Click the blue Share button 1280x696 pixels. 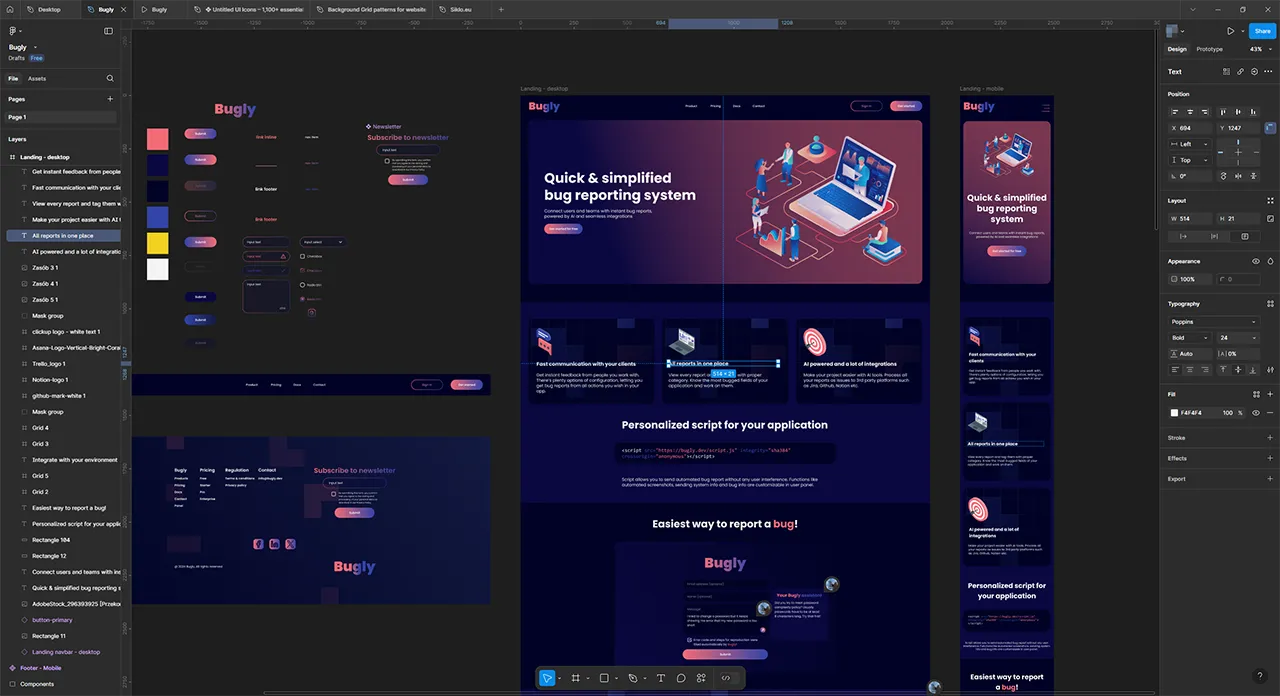point(1262,31)
